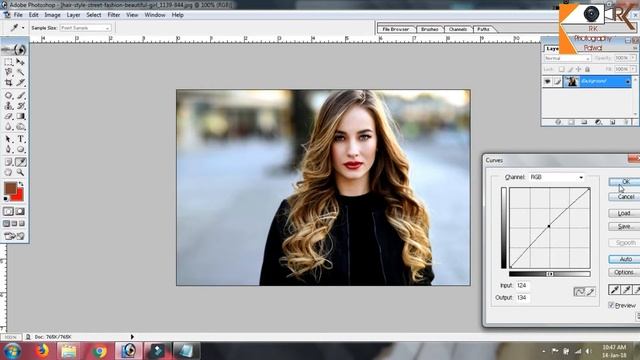The image size is (640, 360).
Task: Select the Shape tool
Action: pyautogui.click(x=20, y=149)
